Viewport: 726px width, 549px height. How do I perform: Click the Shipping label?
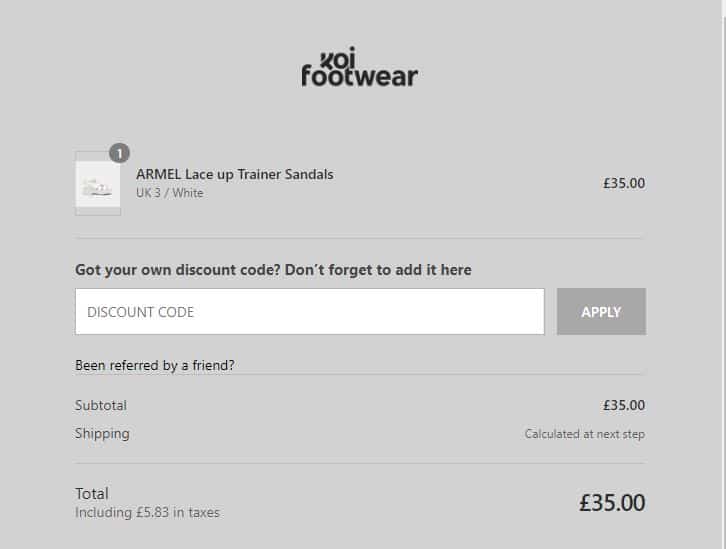point(102,433)
